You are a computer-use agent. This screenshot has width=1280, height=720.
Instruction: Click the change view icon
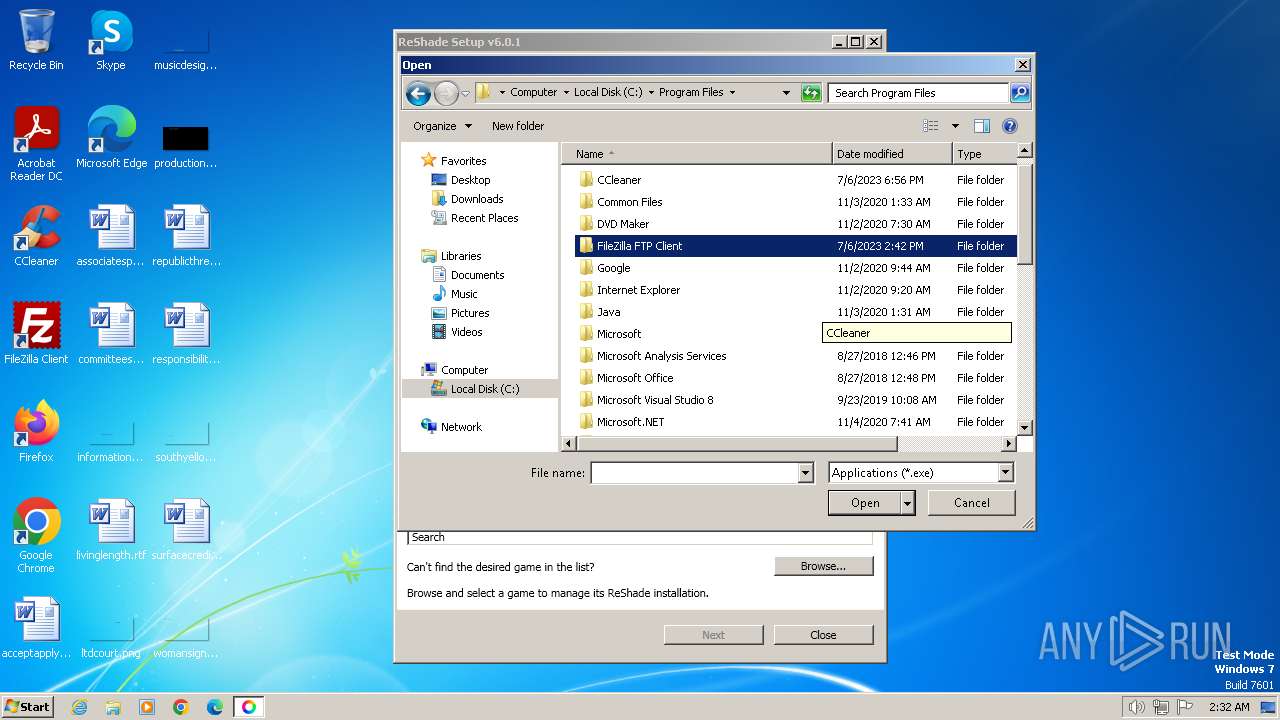(931, 126)
